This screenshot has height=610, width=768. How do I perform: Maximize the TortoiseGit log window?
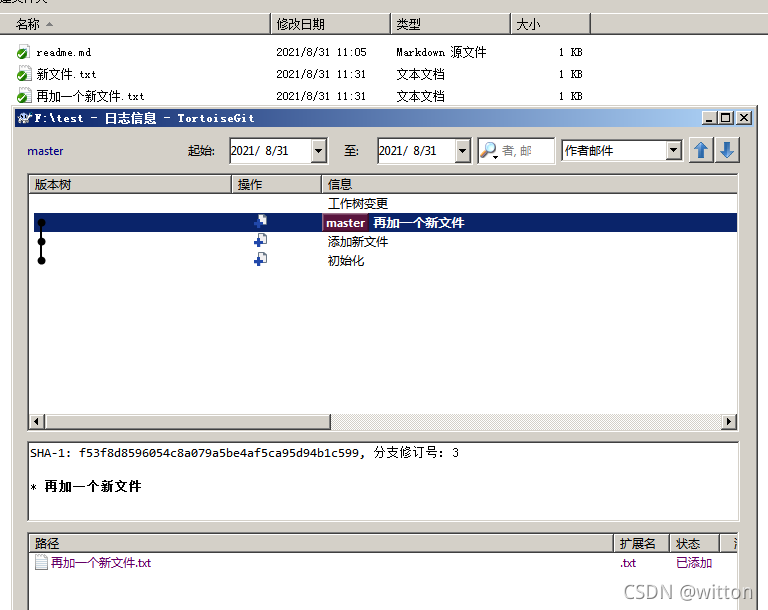click(725, 118)
